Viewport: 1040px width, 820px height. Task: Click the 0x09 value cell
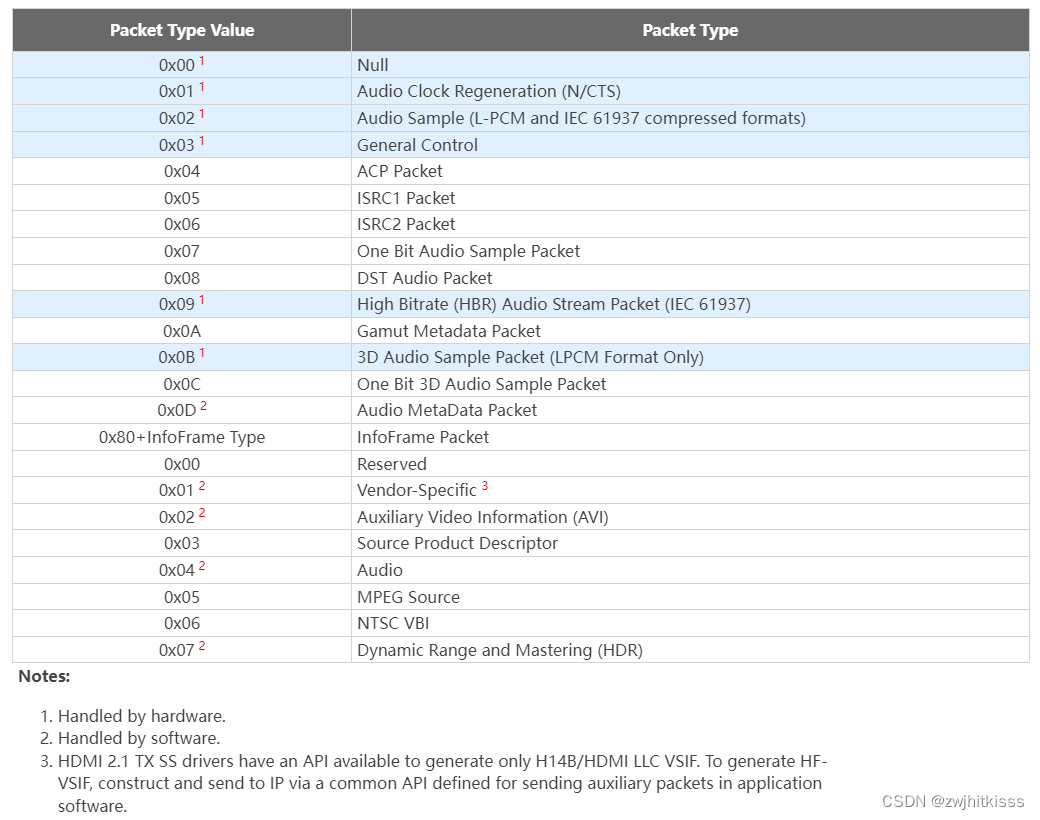(x=182, y=303)
